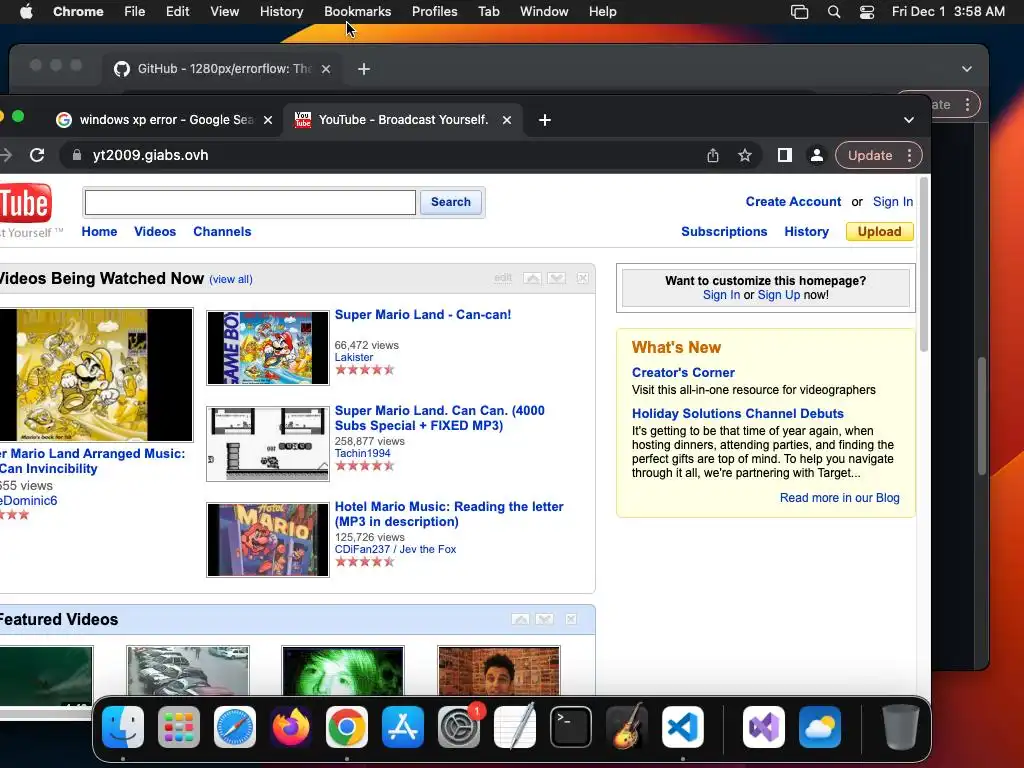This screenshot has height=768, width=1024.
Task: Click the Lakister channel name
Action: (x=354, y=357)
